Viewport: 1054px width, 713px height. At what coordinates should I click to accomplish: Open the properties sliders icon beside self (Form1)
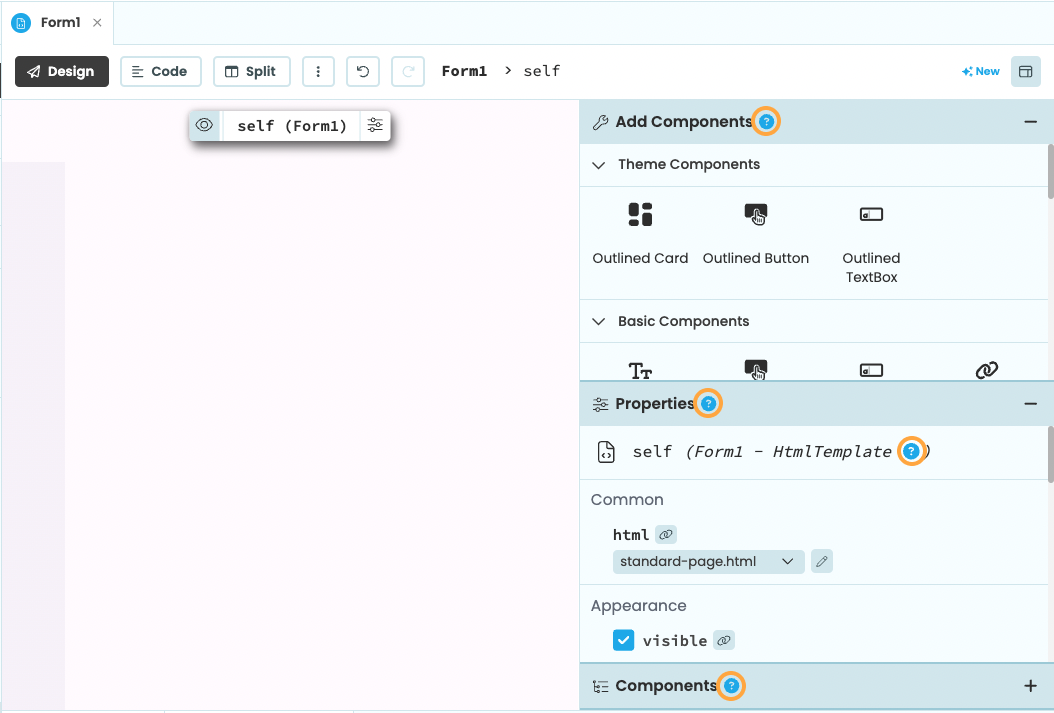375,126
